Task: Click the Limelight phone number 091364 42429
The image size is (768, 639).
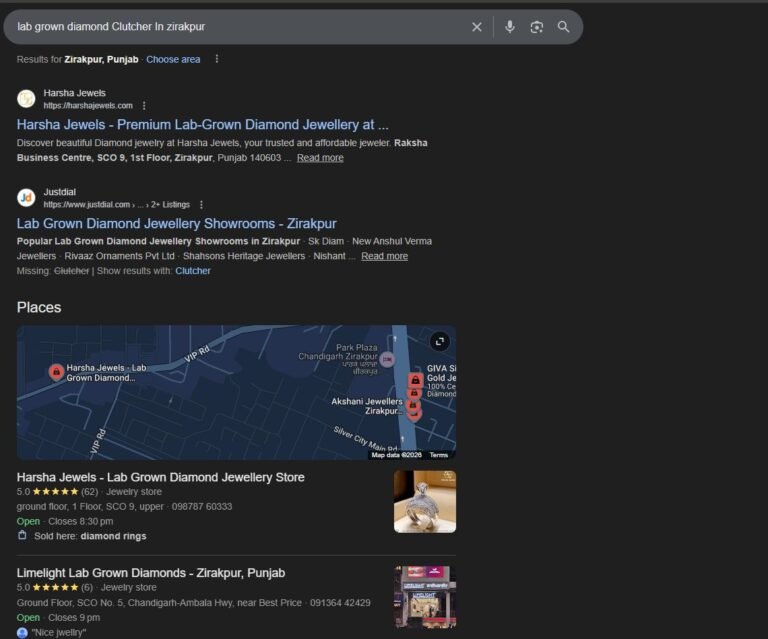Action: (x=340, y=603)
